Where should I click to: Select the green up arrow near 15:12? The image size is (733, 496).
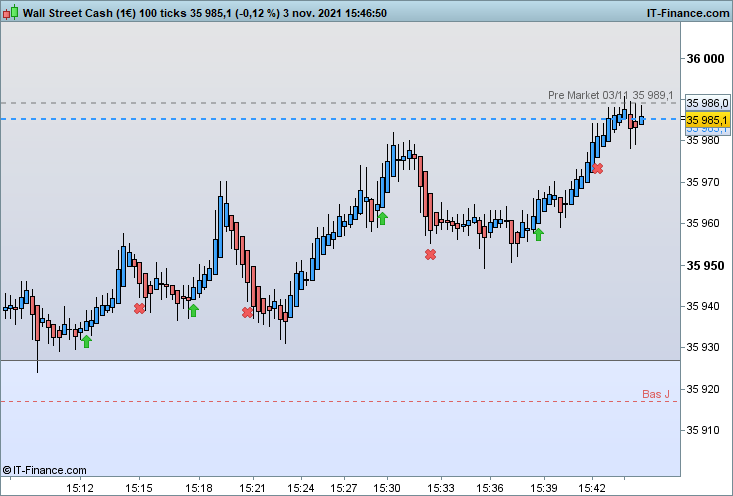pos(86,341)
